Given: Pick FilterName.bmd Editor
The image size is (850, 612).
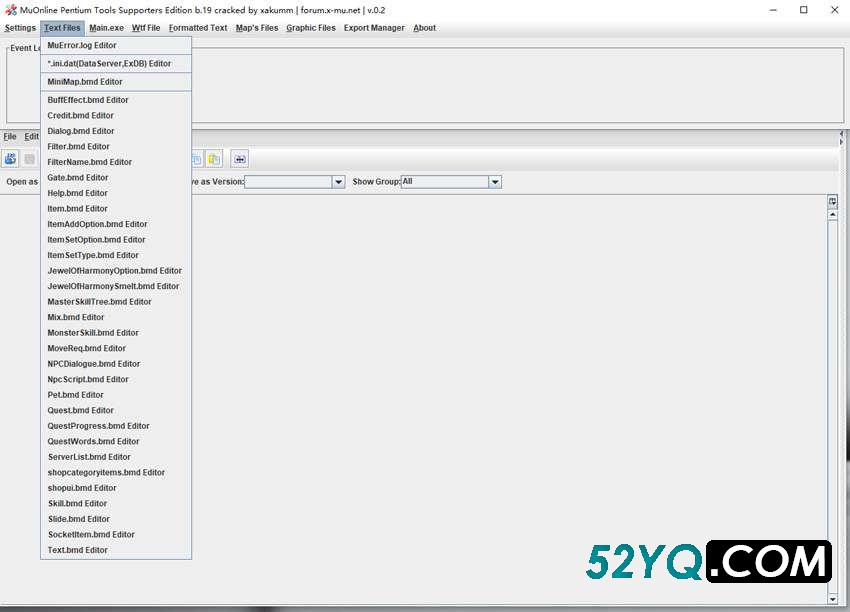Looking at the screenshot, I should tap(116, 162).
